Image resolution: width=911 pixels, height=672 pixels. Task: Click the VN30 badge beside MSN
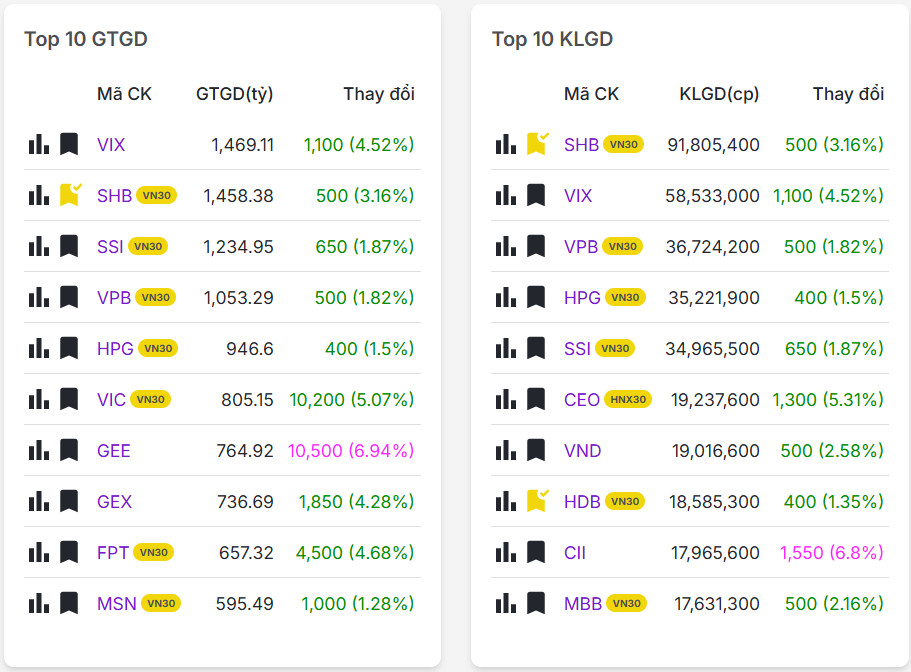pyautogui.click(x=161, y=604)
